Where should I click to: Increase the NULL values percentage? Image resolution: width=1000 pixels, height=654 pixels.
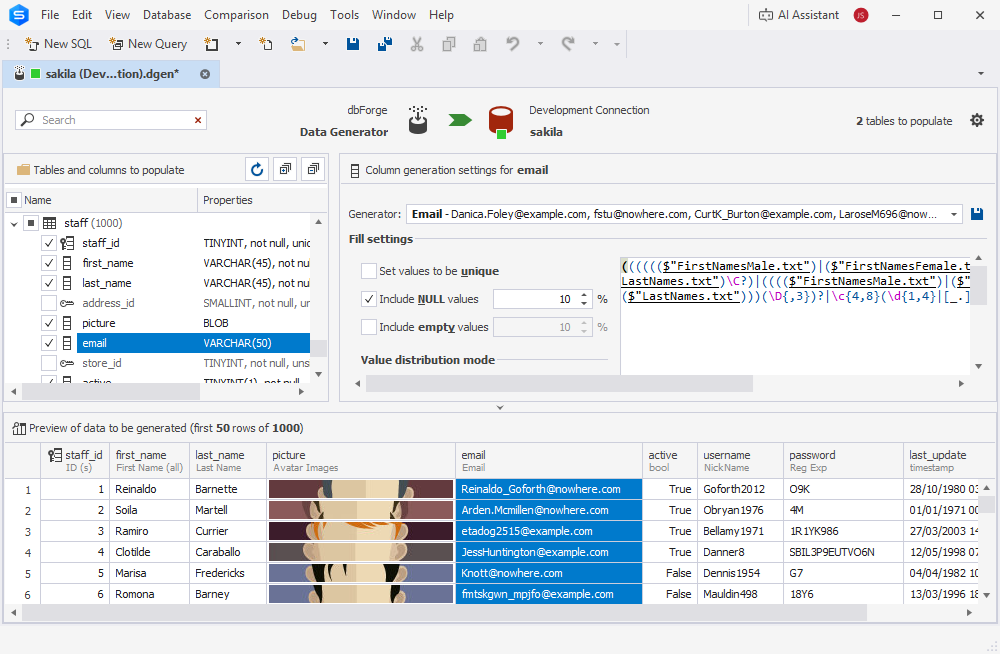coord(584,295)
